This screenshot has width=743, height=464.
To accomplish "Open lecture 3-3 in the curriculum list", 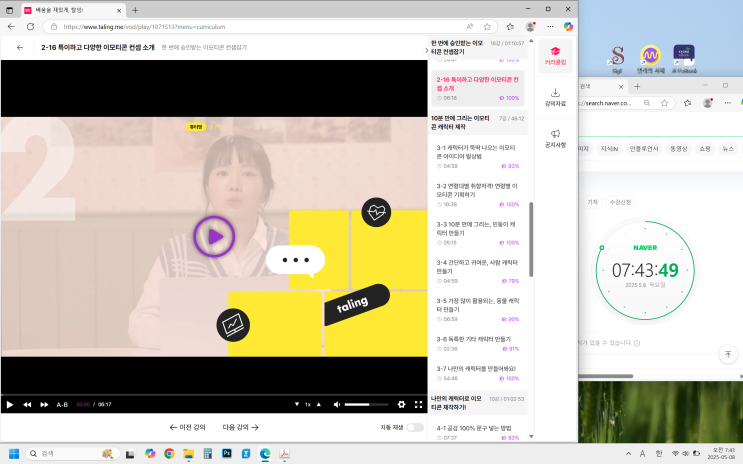I will tap(478, 233).
